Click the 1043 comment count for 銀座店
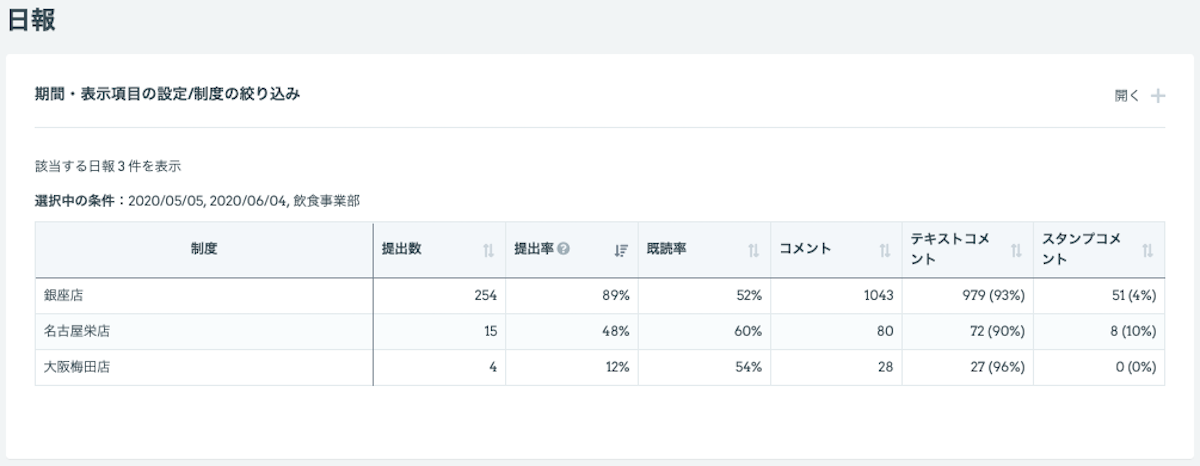The height and width of the screenshot is (466, 1200). [878, 296]
